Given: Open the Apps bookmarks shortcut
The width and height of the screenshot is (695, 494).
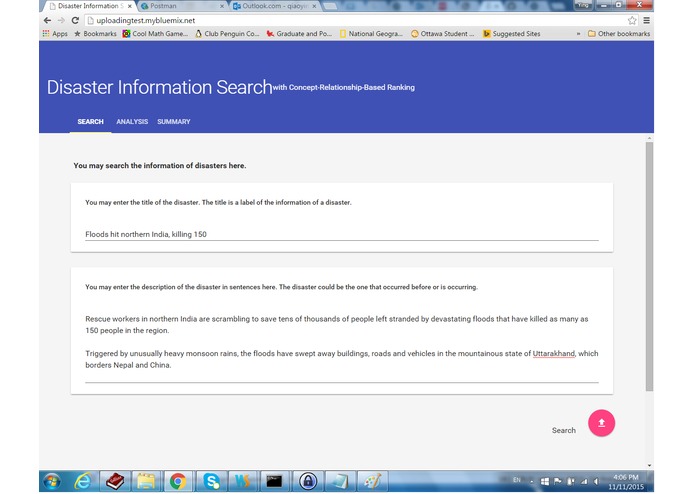Looking at the screenshot, I should pos(55,34).
